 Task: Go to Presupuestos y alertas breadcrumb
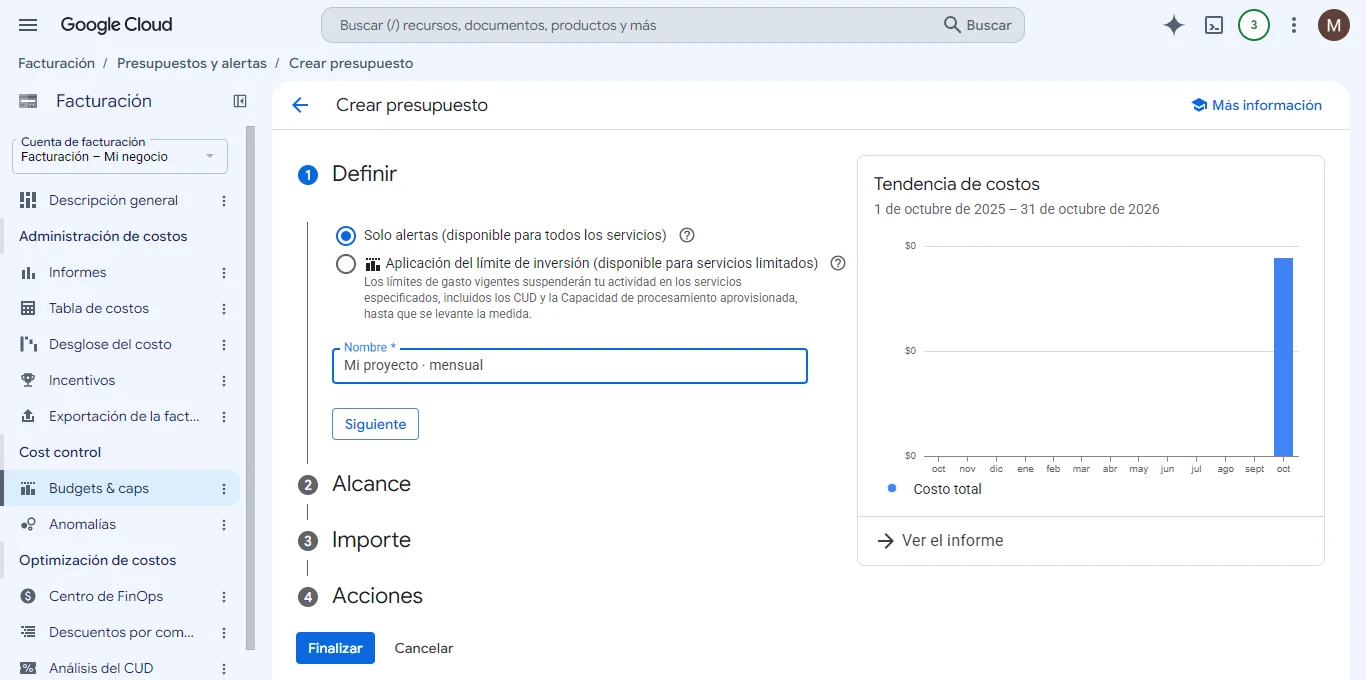[x=192, y=63]
